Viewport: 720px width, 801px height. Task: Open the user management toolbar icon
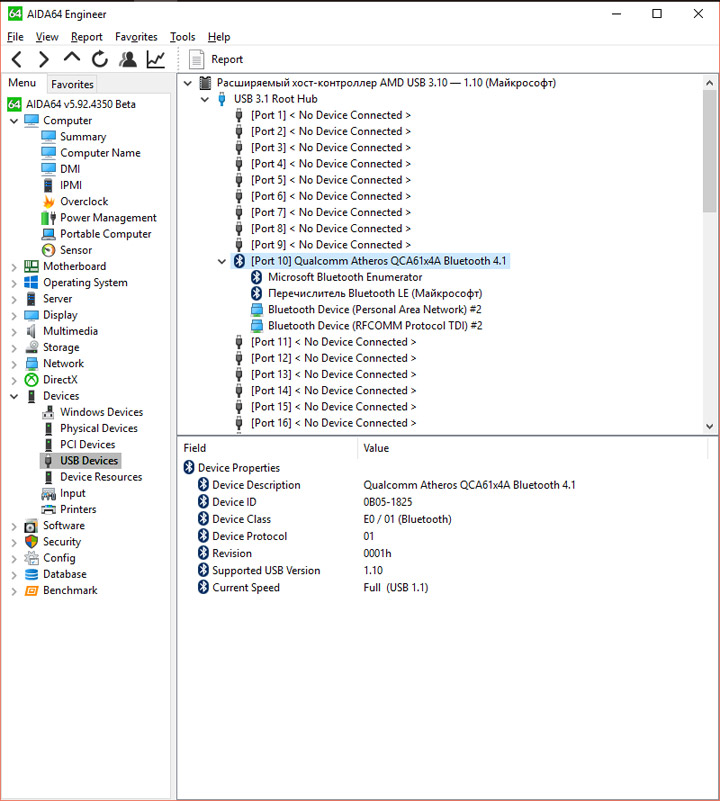coord(128,59)
